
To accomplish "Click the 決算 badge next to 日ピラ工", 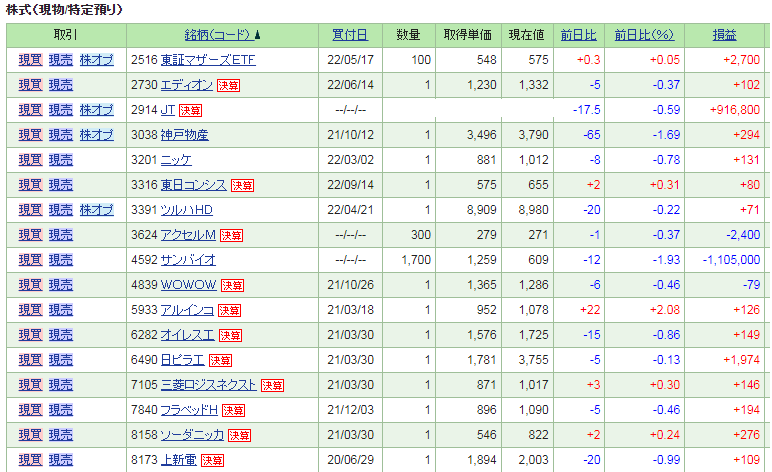I will 220,361.
